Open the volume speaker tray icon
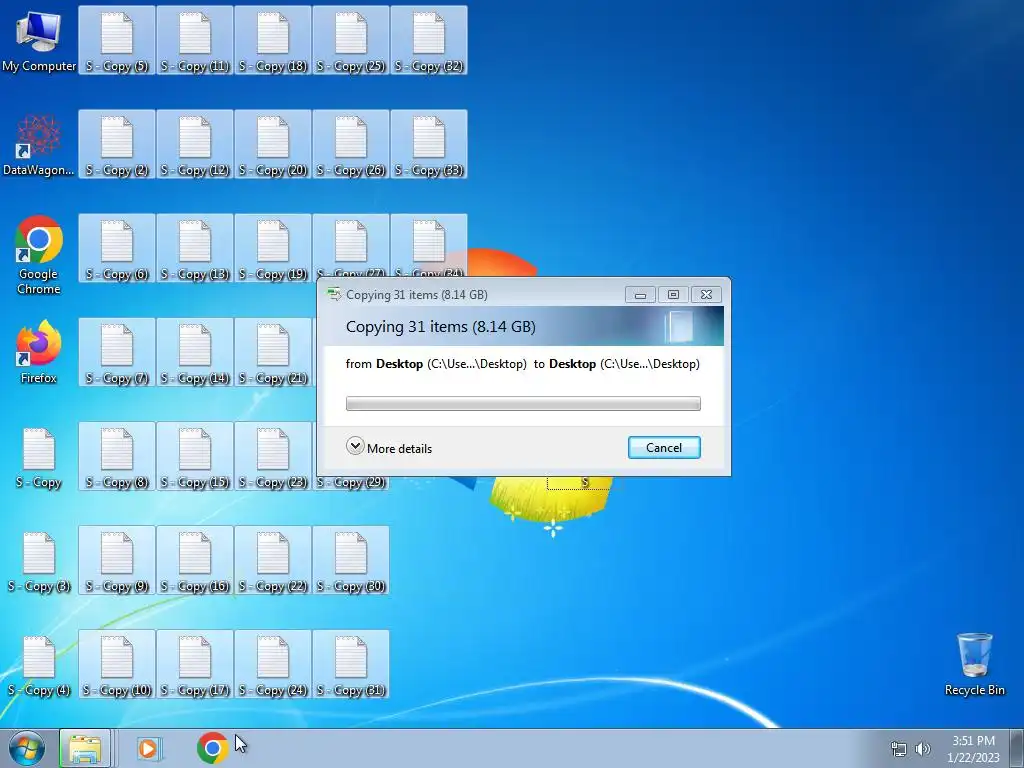The image size is (1024, 768). [923, 749]
